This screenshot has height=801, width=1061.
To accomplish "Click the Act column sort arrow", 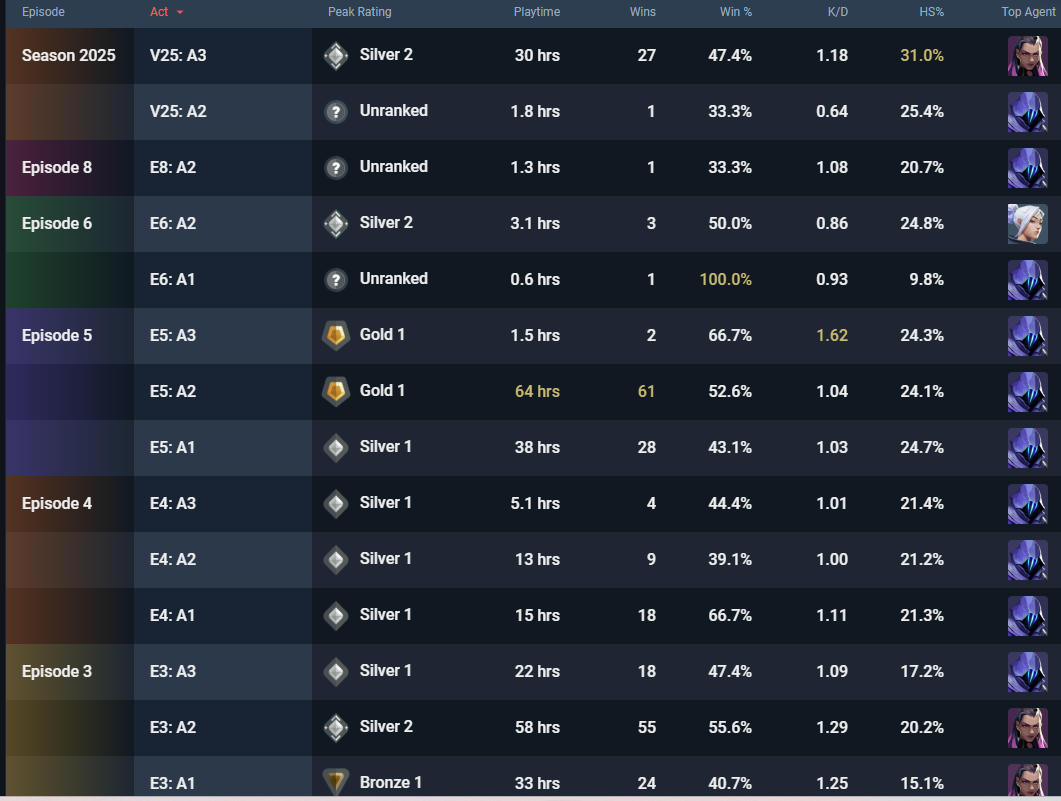I will click(180, 12).
